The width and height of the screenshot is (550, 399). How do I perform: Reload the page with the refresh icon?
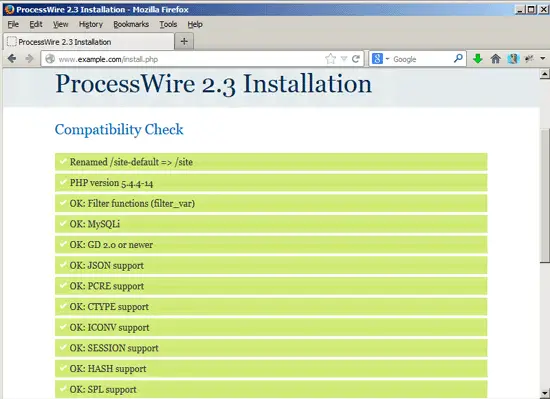(356, 59)
